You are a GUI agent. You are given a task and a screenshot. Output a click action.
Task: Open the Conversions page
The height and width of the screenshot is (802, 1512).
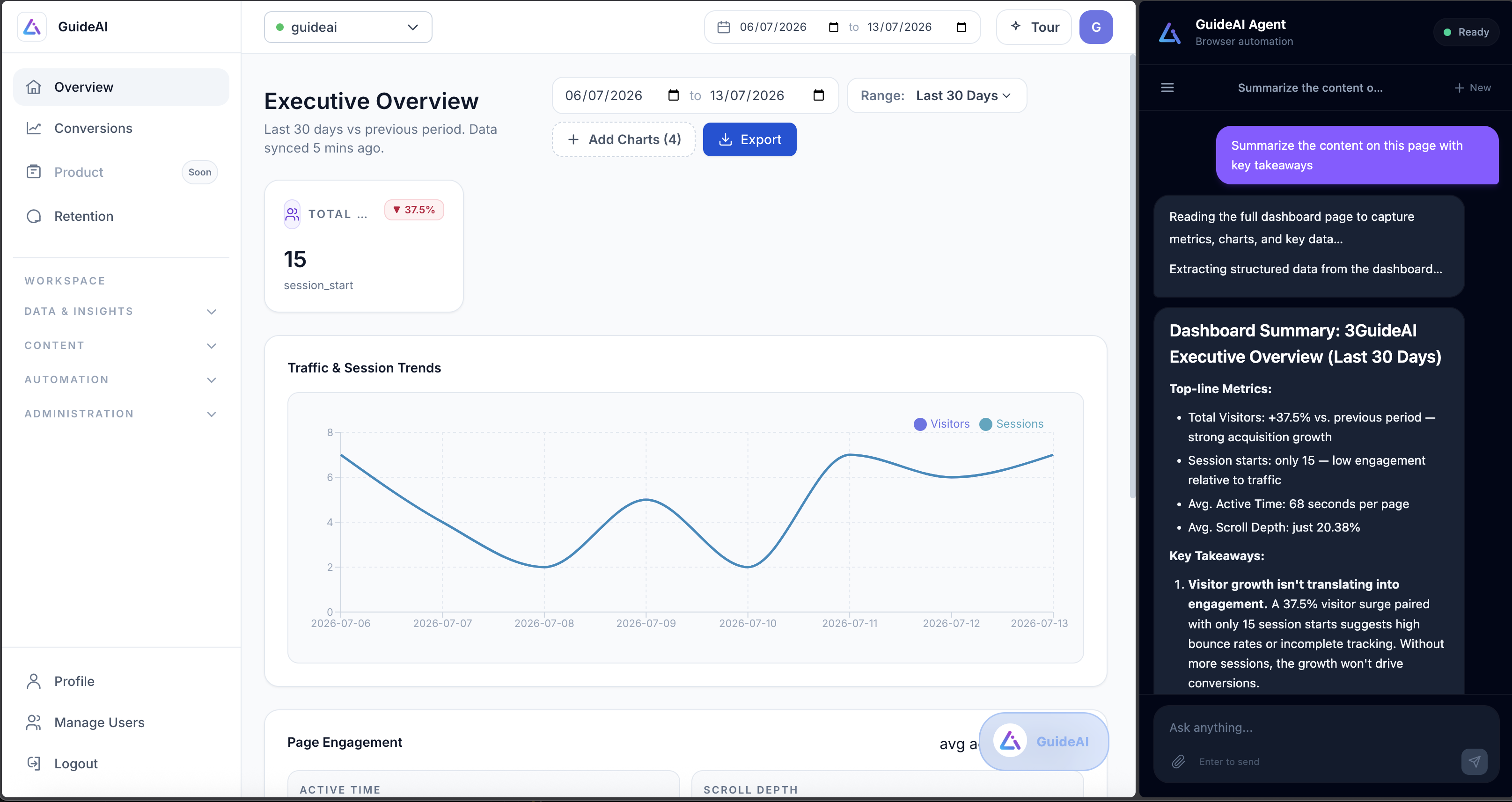pos(121,128)
